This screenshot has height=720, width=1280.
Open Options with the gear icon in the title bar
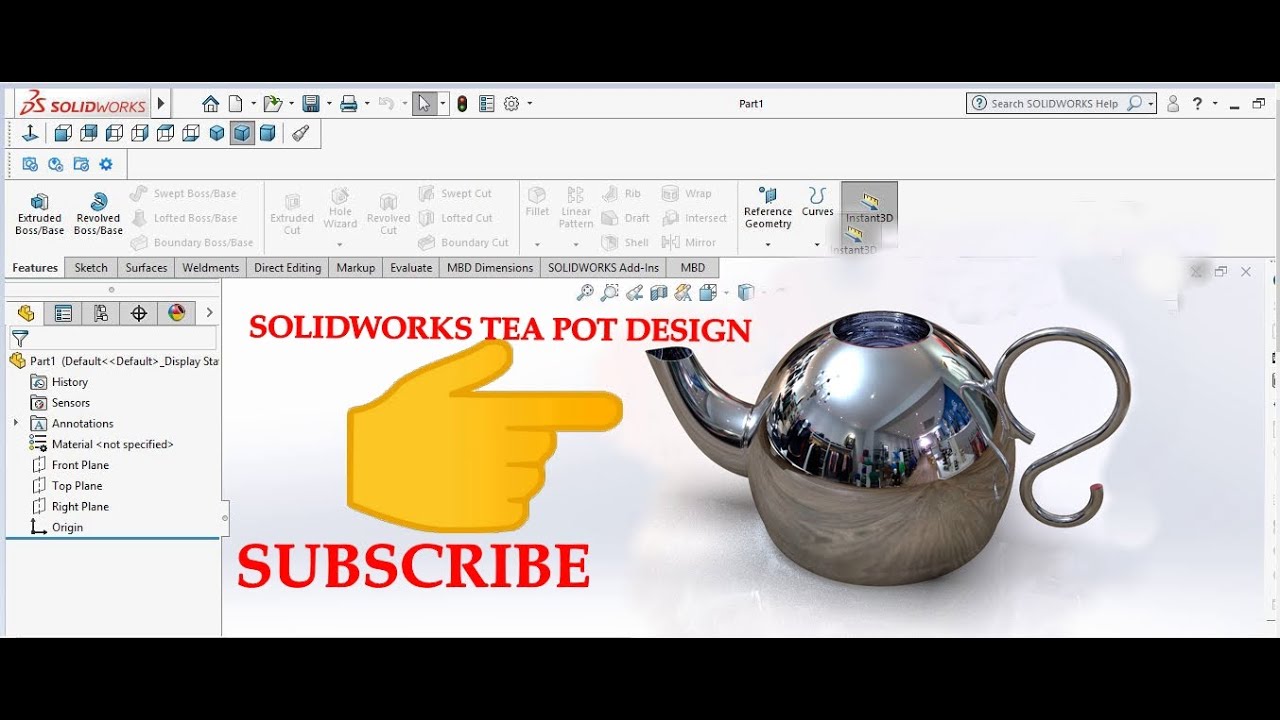tap(512, 104)
